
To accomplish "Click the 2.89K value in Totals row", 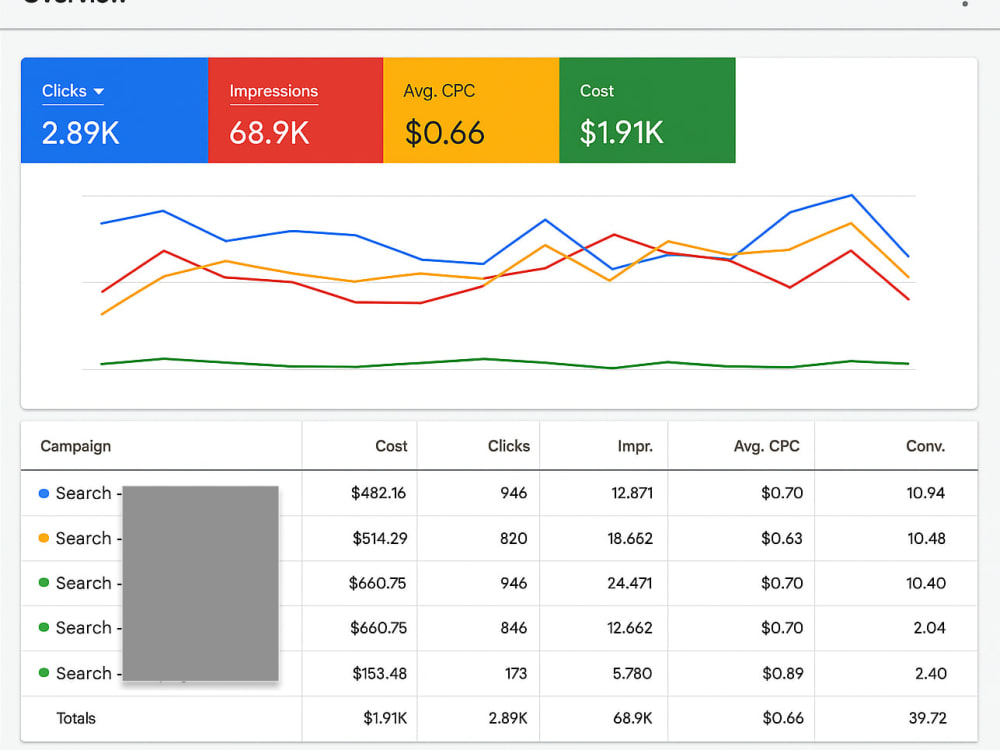I will tap(508, 718).
